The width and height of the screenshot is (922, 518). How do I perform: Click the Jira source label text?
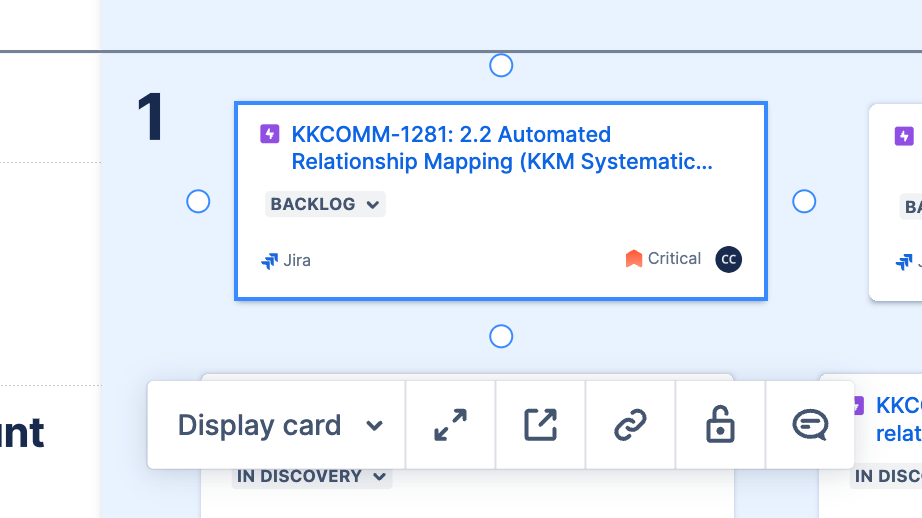[x=297, y=260]
